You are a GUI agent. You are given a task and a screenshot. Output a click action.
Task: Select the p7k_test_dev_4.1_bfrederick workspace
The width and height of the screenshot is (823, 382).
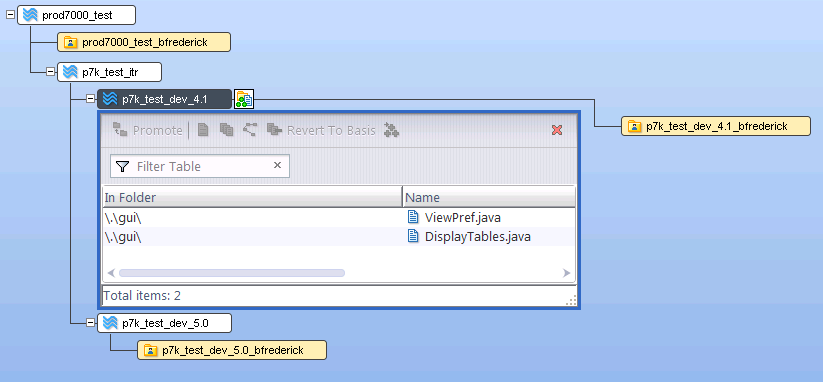[716, 126]
